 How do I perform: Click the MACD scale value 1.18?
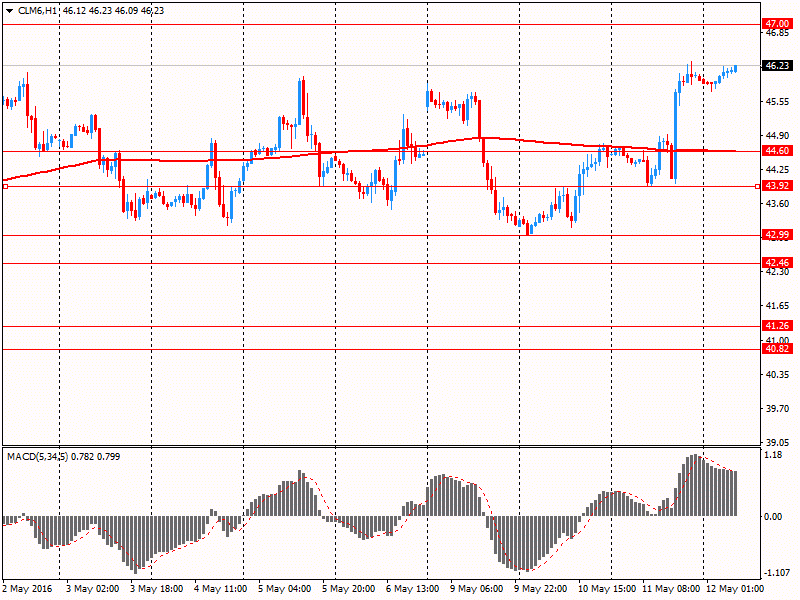(774, 455)
